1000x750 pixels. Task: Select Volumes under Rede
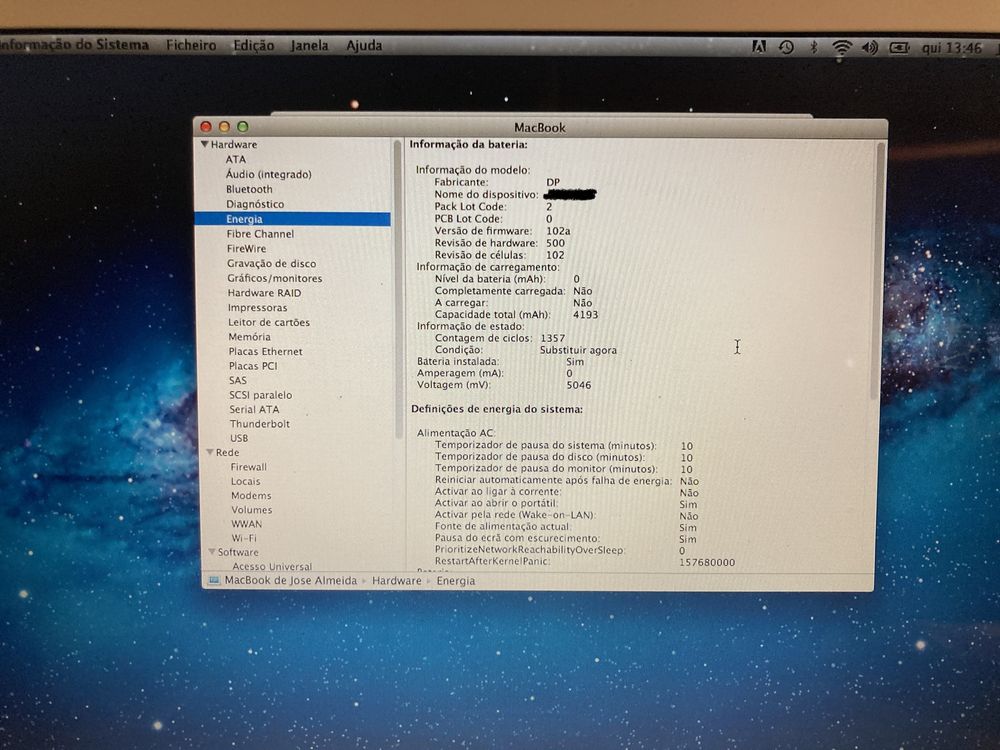pyautogui.click(x=252, y=510)
